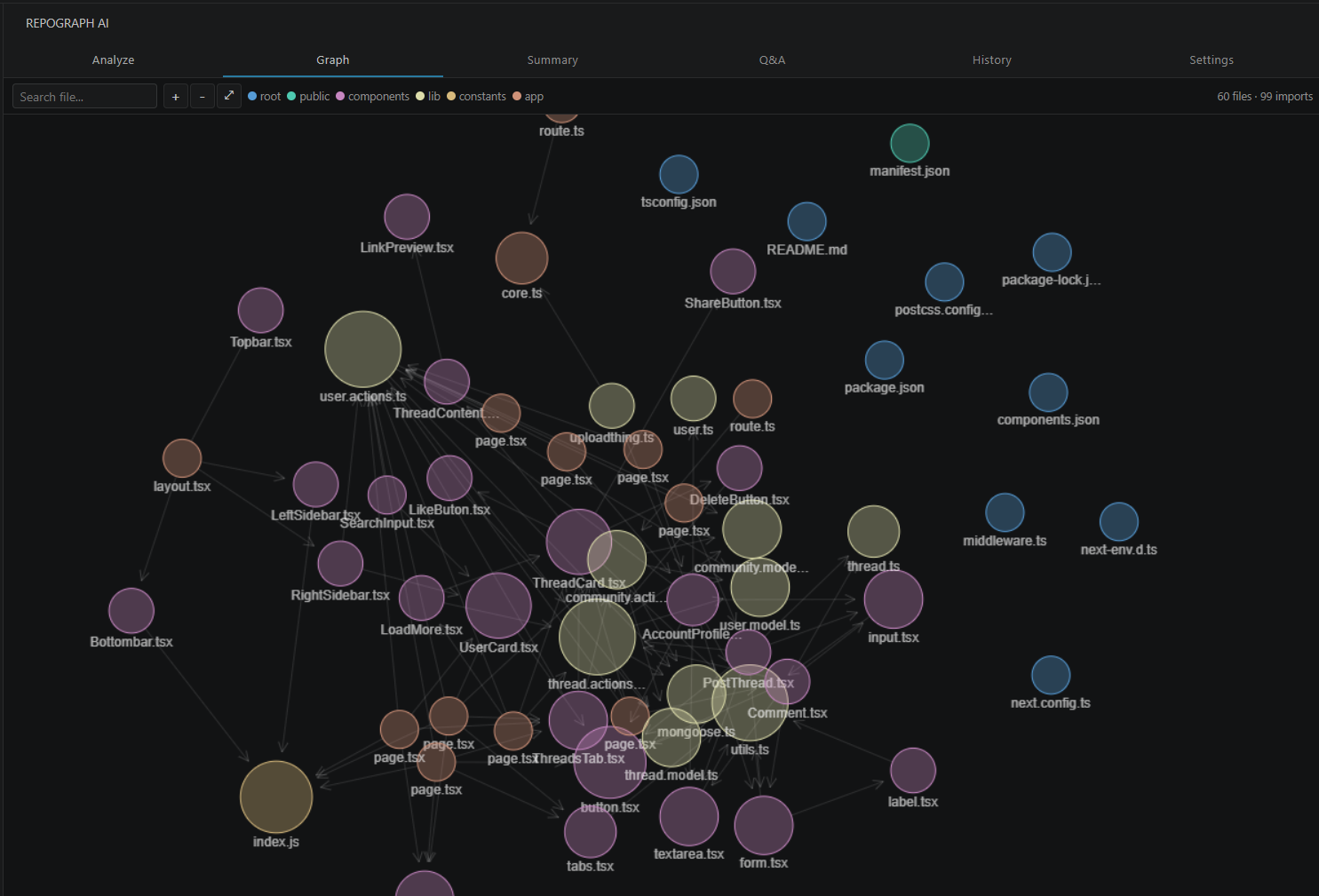Click inside the Search file field
The width and height of the screenshot is (1319, 896).
[83, 96]
